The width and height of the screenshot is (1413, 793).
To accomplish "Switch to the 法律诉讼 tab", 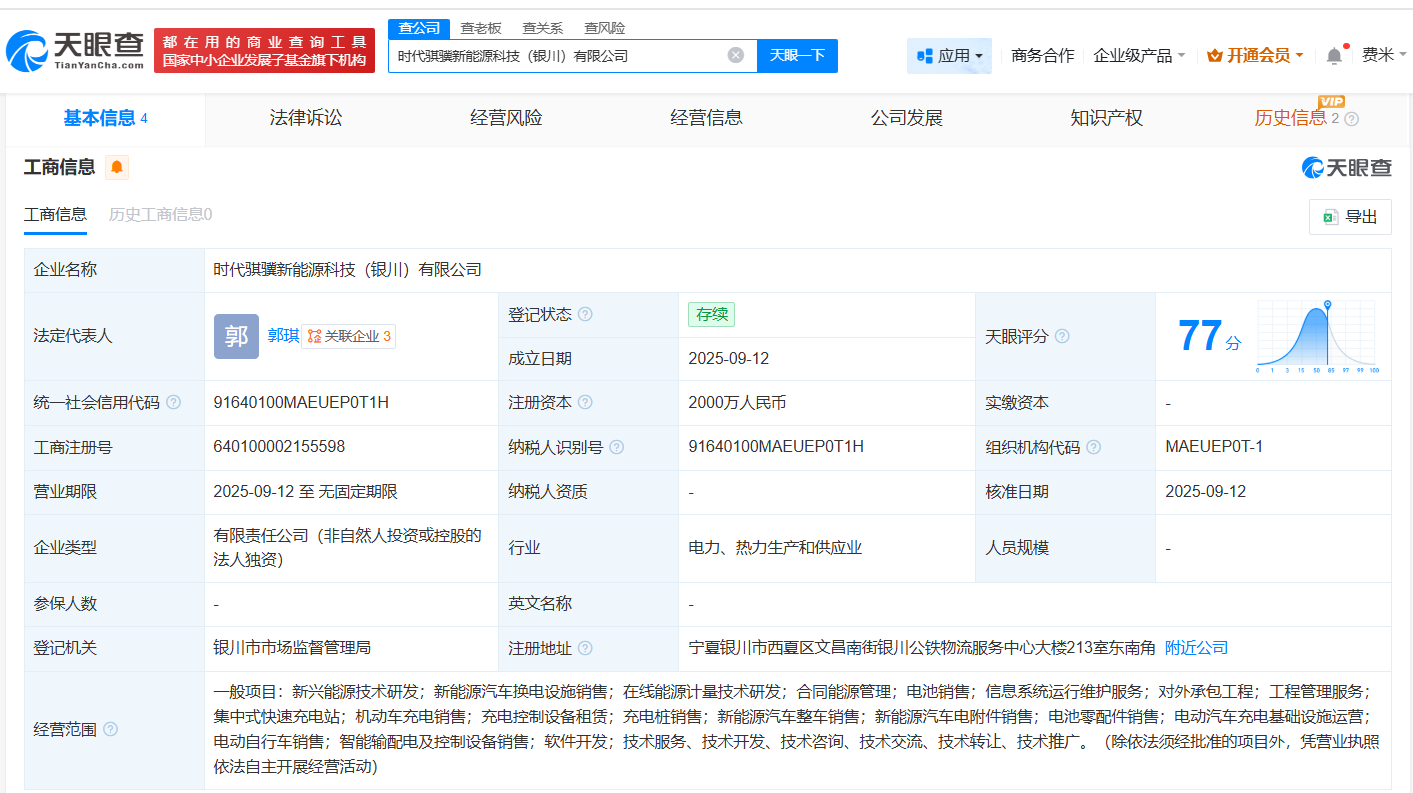I will [305, 118].
